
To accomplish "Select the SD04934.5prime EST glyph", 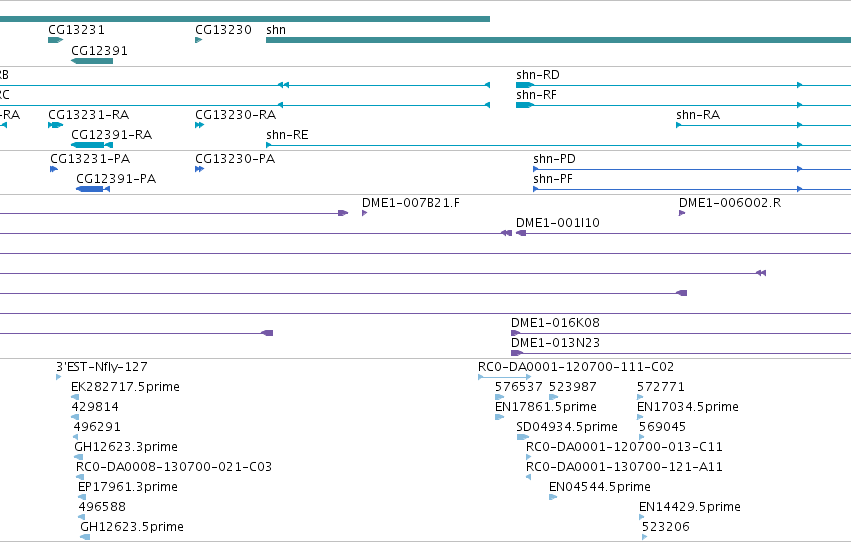I will (x=523, y=437).
